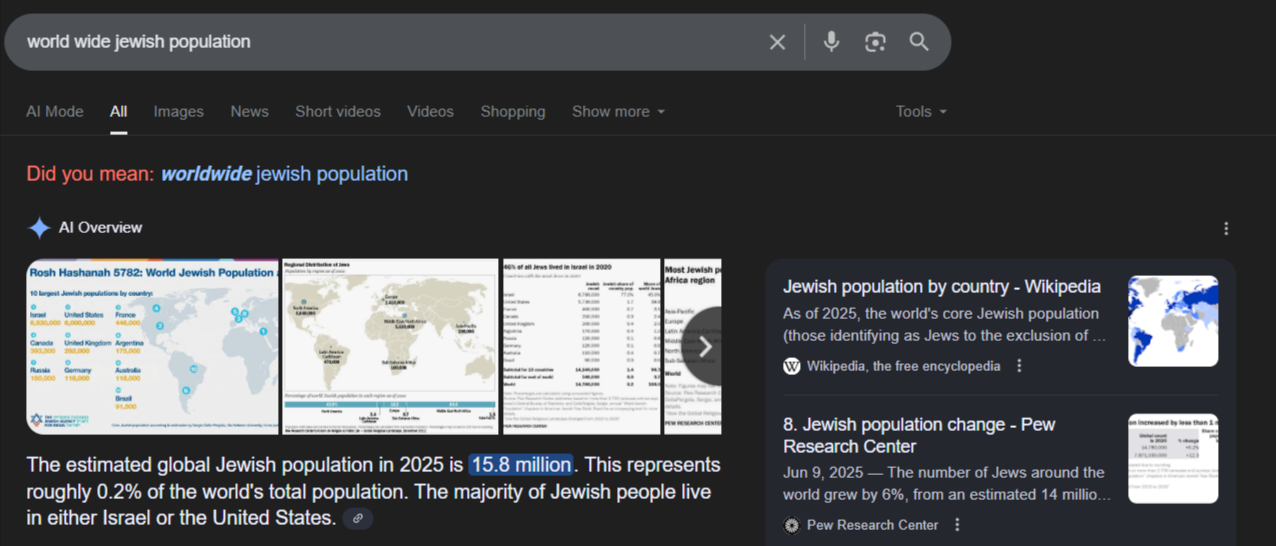Viewport: 1276px width, 546px height.
Task: Start voice search with microphone
Action: click(x=831, y=42)
